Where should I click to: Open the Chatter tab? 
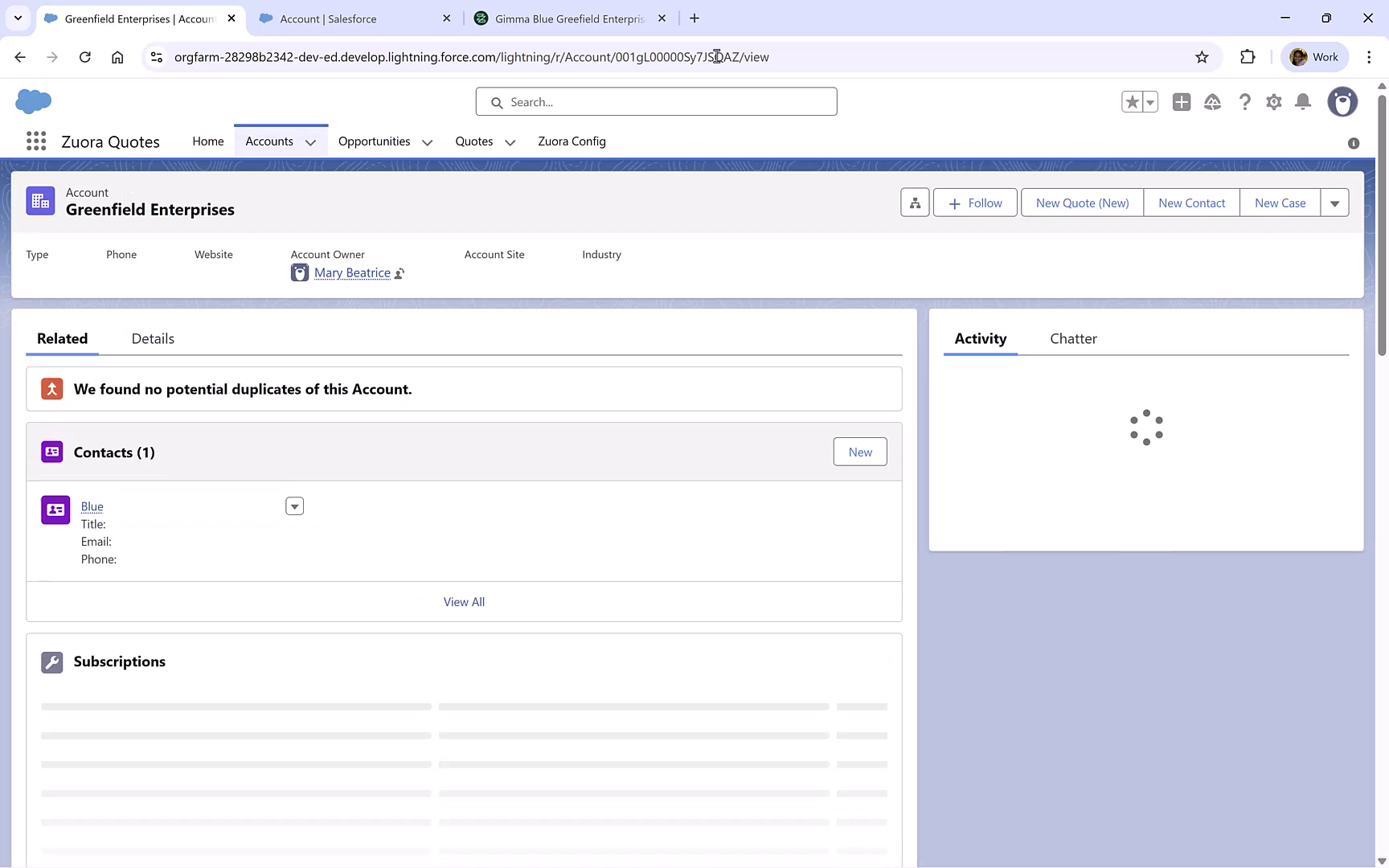point(1073,338)
